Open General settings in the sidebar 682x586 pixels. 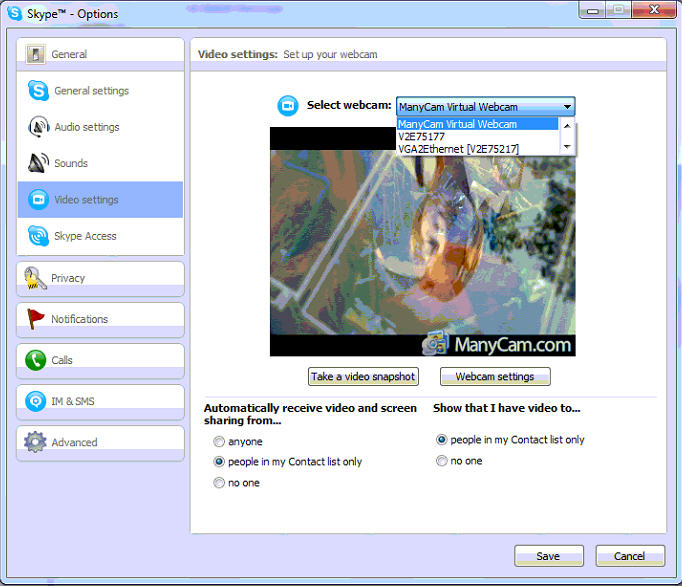pyautogui.click(x=91, y=91)
